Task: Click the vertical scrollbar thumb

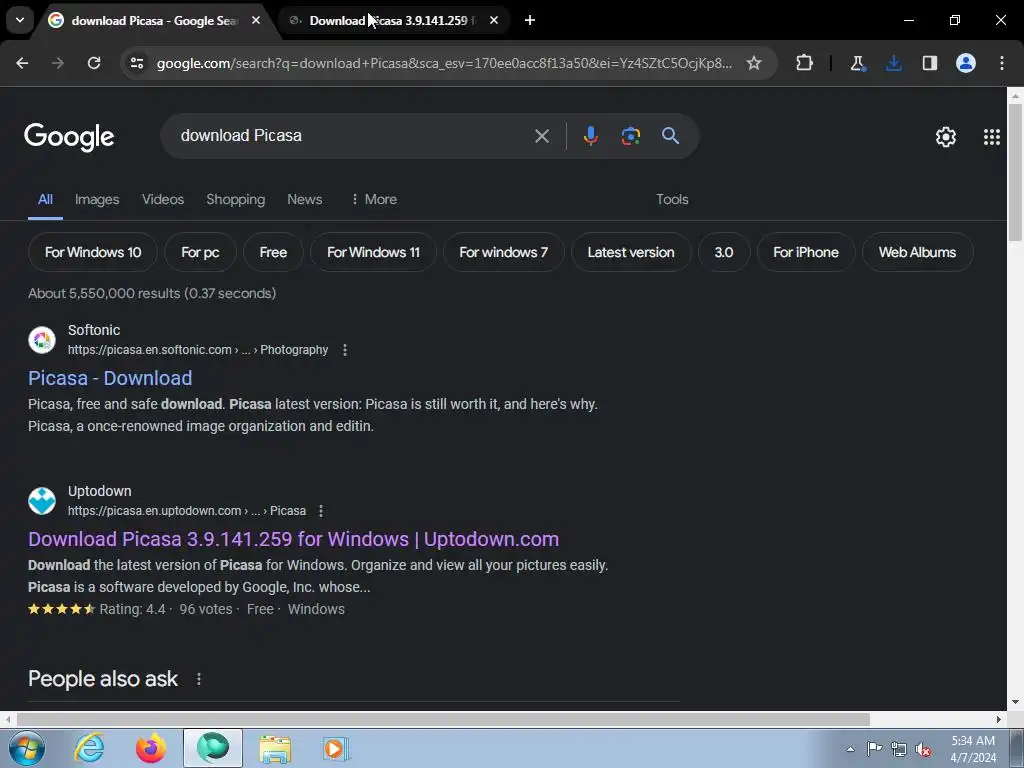Action: (1016, 172)
